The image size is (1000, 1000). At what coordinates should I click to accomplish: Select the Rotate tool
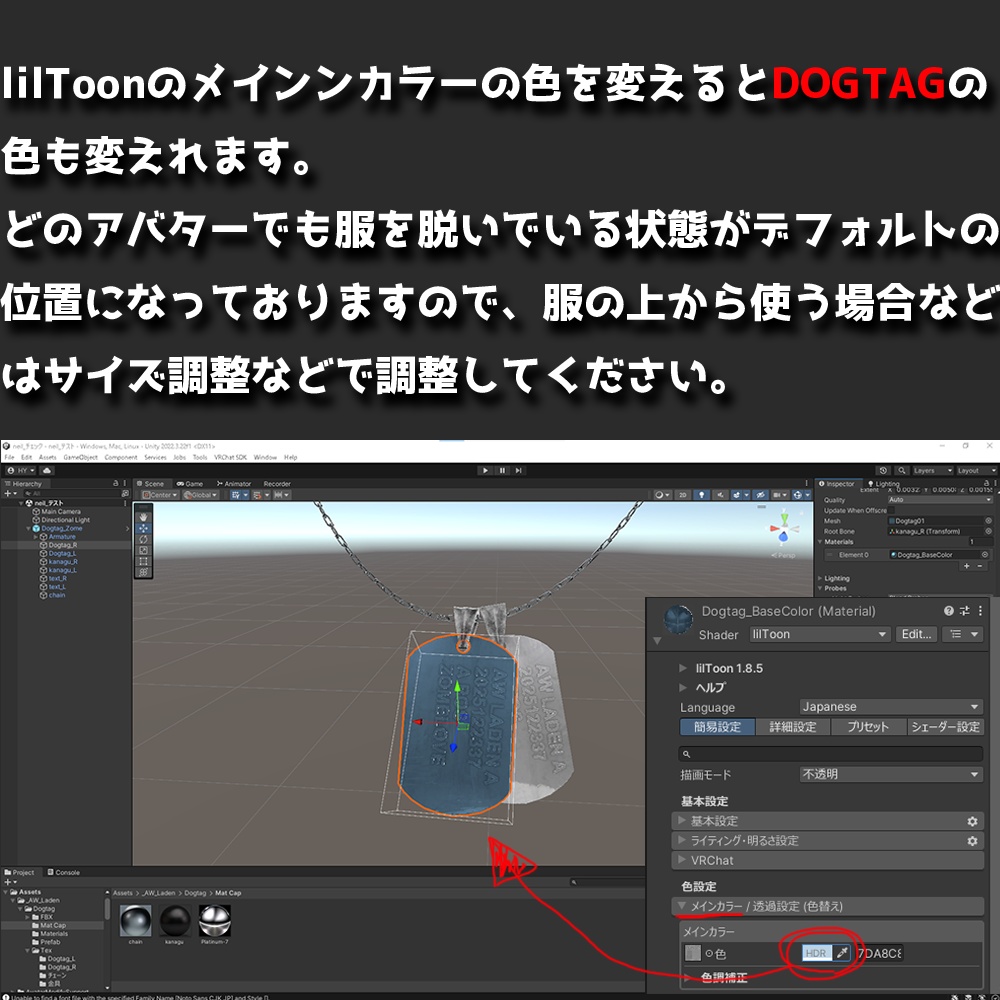144,539
